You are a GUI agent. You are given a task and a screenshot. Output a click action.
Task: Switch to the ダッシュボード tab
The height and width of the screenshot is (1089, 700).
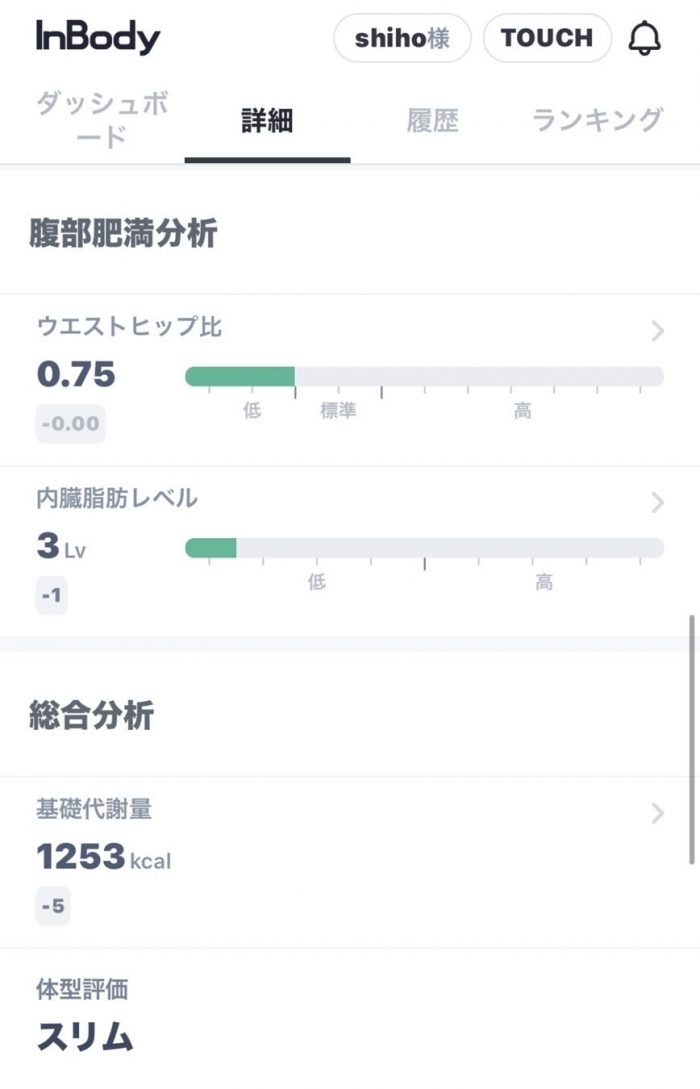101,120
